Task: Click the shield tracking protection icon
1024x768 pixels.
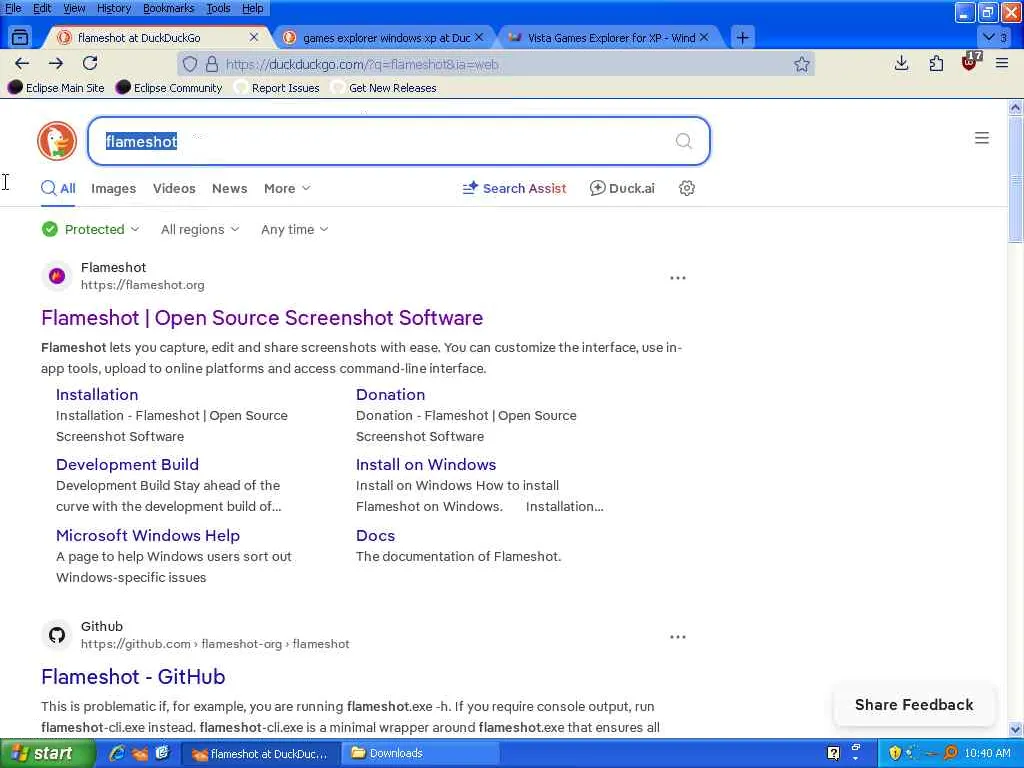Action: (190, 64)
